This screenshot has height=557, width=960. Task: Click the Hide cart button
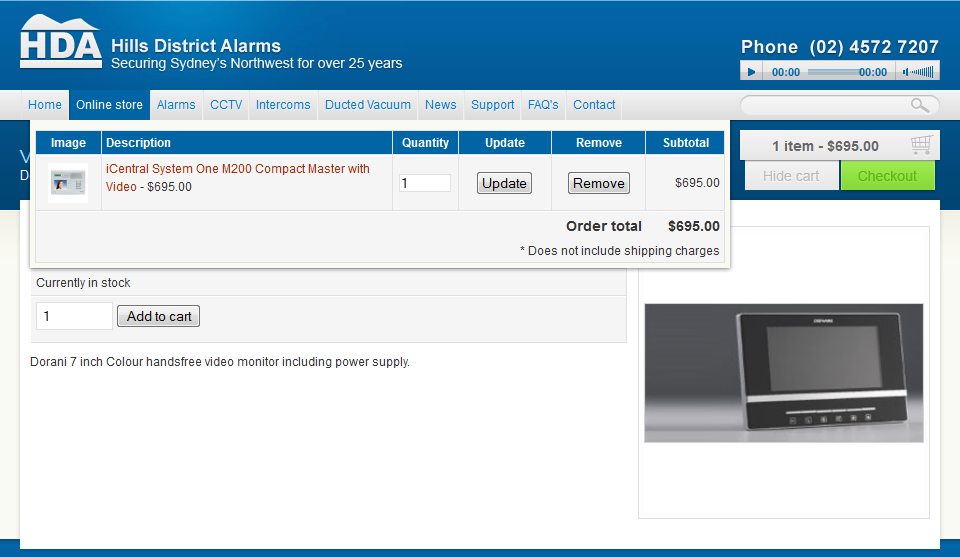[x=791, y=176]
